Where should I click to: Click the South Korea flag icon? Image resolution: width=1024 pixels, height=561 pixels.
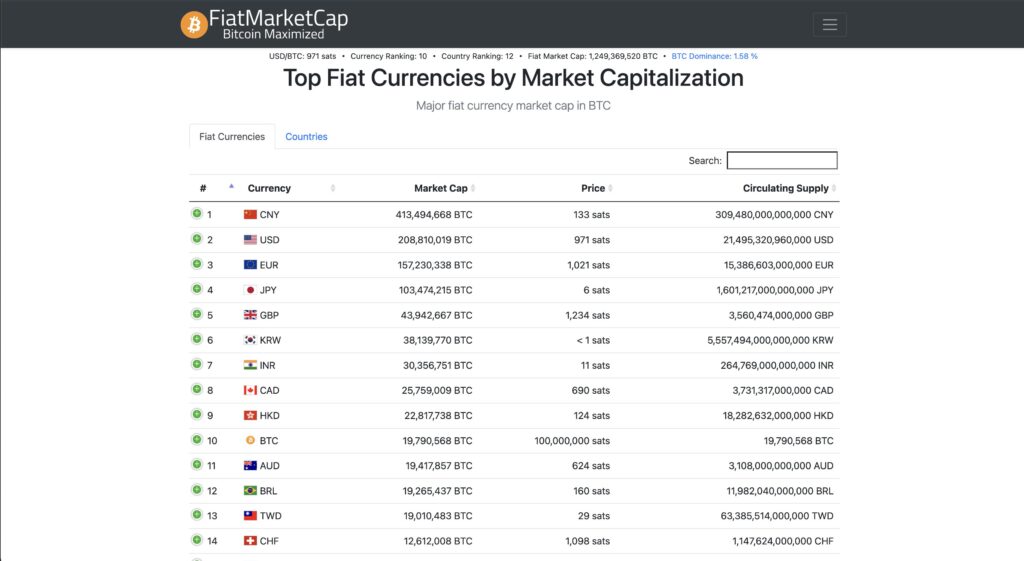click(250, 340)
